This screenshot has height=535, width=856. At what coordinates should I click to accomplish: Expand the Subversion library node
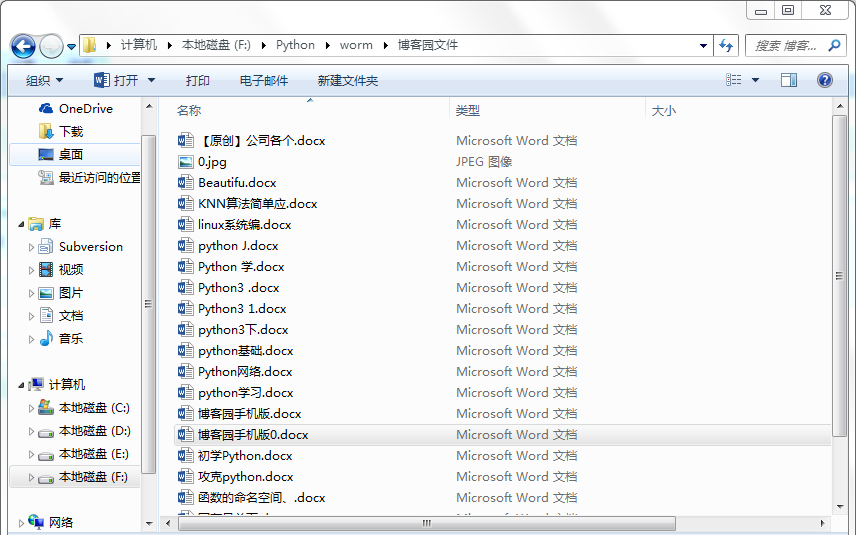click(31, 247)
